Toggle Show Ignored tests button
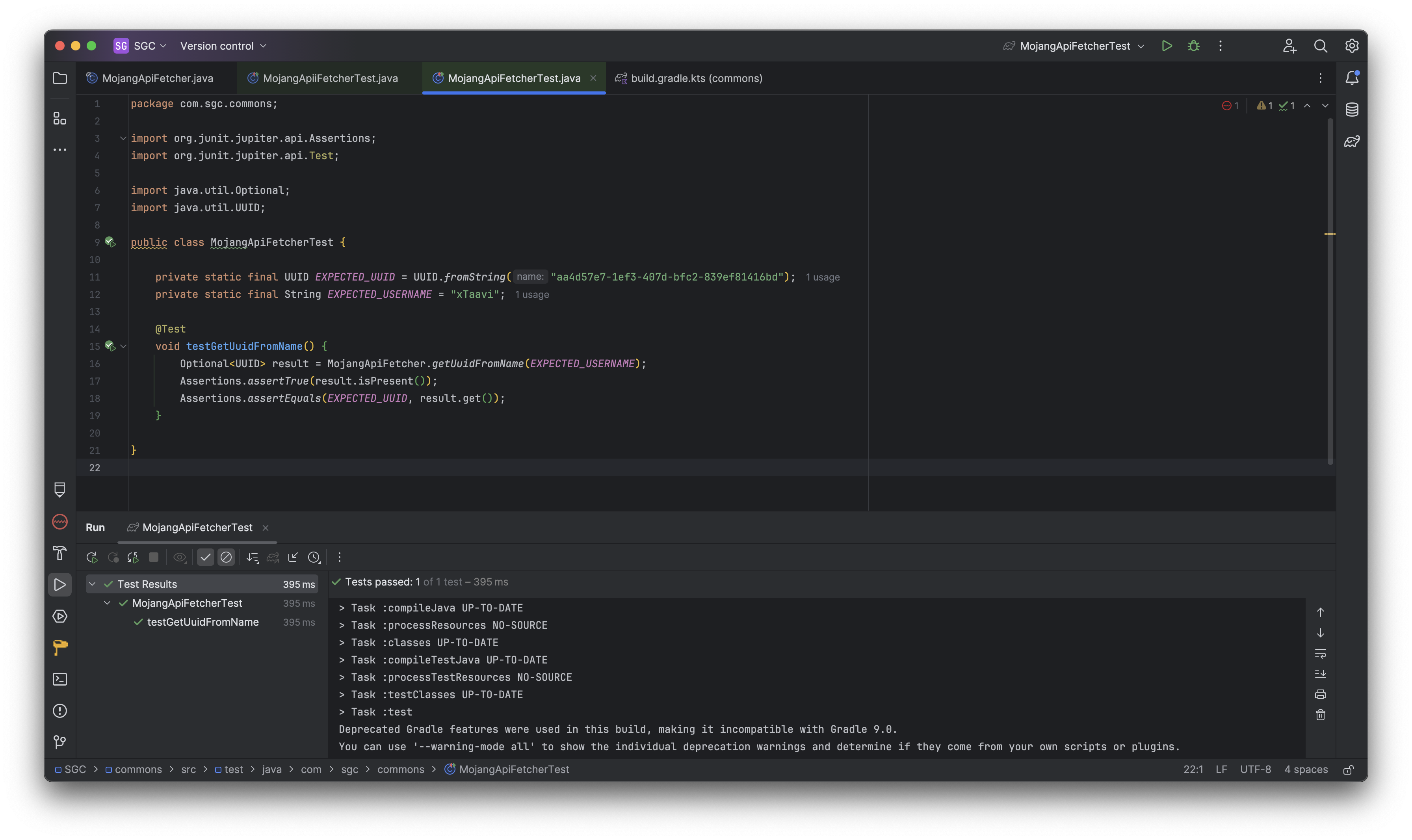Screen dimensions: 1412x840 coord(226,558)
